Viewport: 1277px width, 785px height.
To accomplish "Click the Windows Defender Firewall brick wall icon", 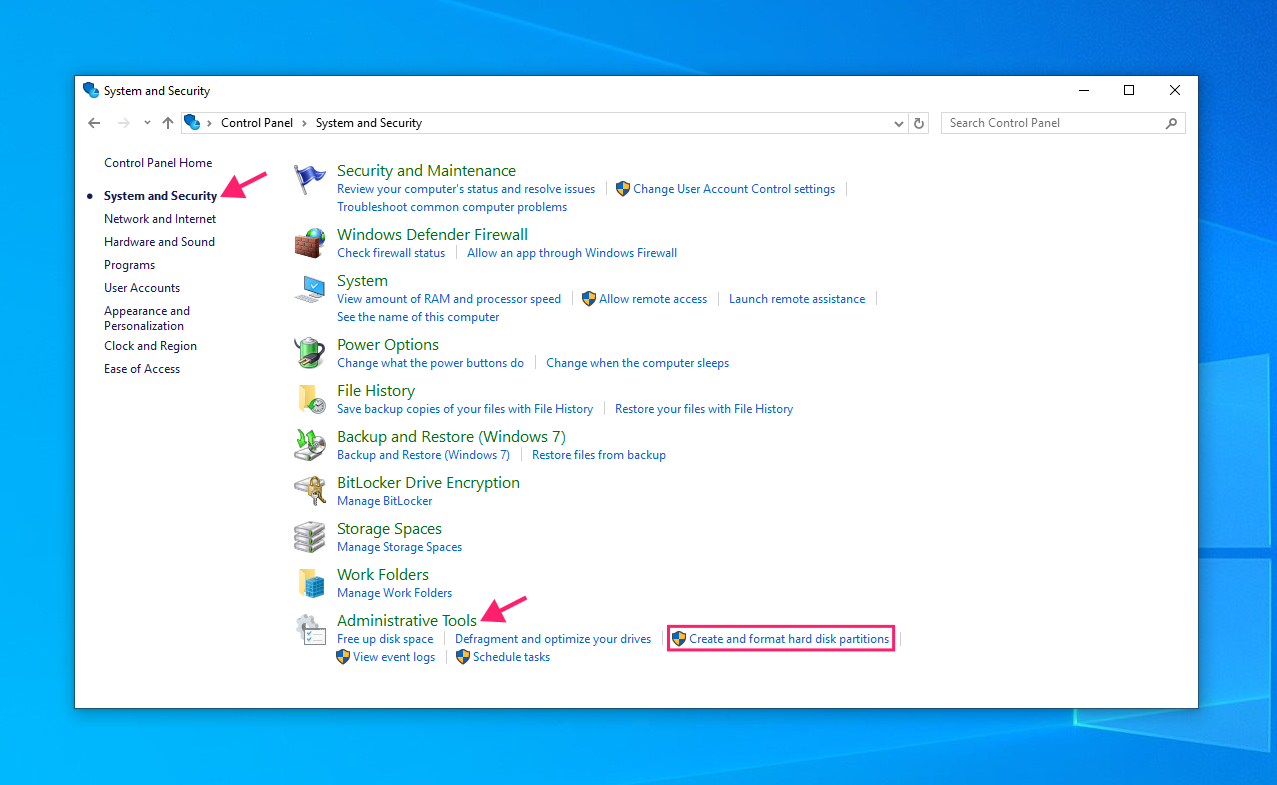I will (310, 243).
